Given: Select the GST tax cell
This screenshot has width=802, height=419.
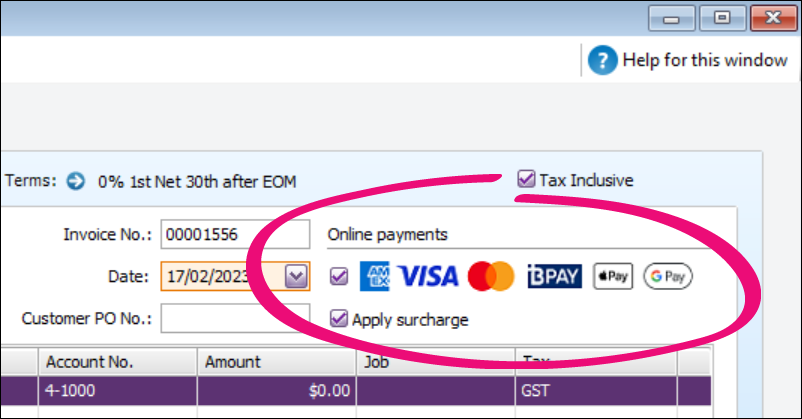Looking at the screenshot, I should coord(596,390).
